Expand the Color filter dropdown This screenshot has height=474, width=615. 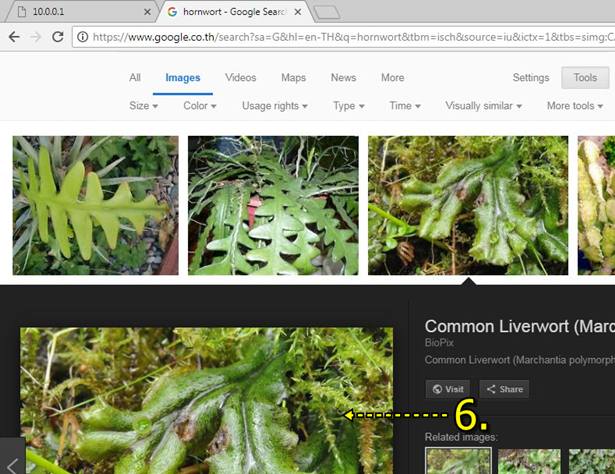point(200,106)
